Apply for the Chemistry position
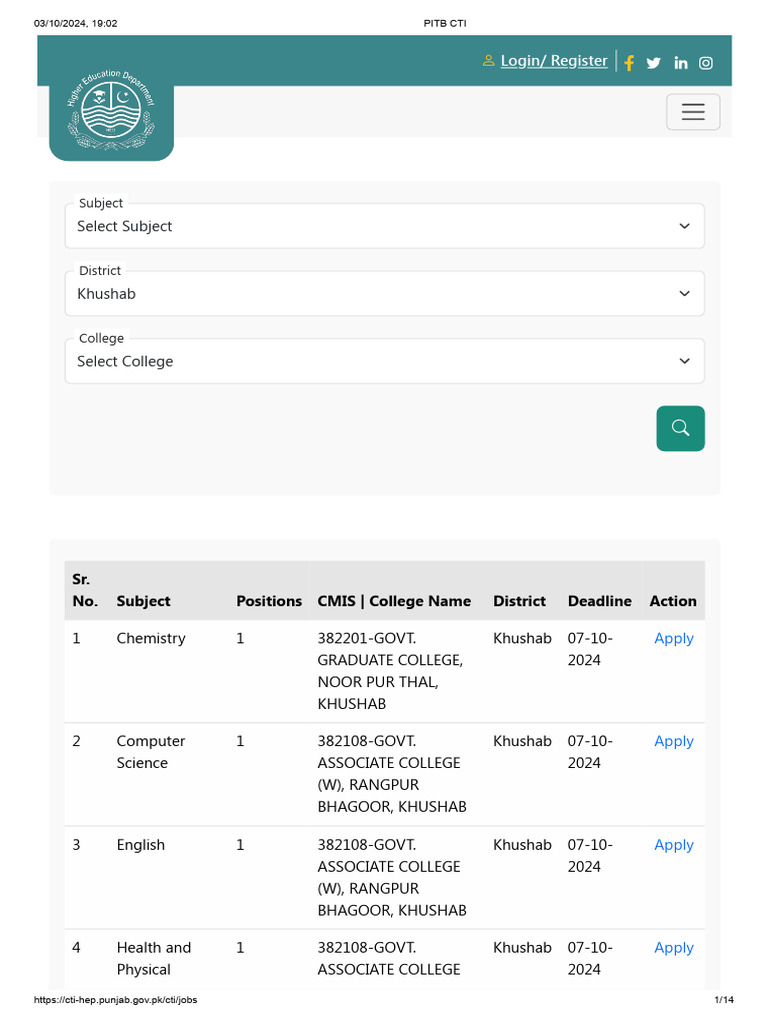This screenshot has width=768, height=1024. [x=673, y=638]
